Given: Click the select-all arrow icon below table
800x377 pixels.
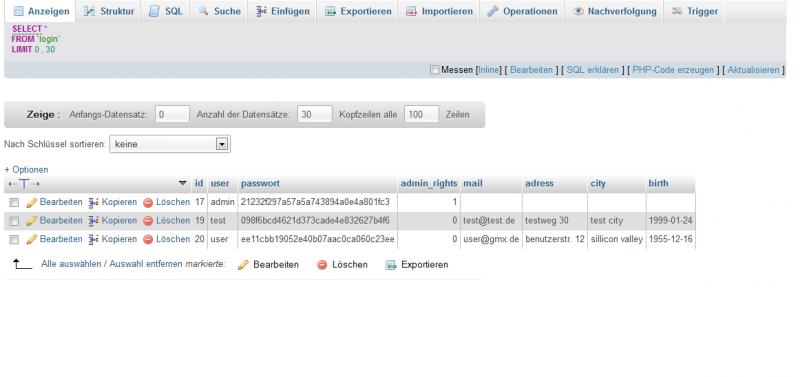Looking at the screenshot, I should pos(22,264).
